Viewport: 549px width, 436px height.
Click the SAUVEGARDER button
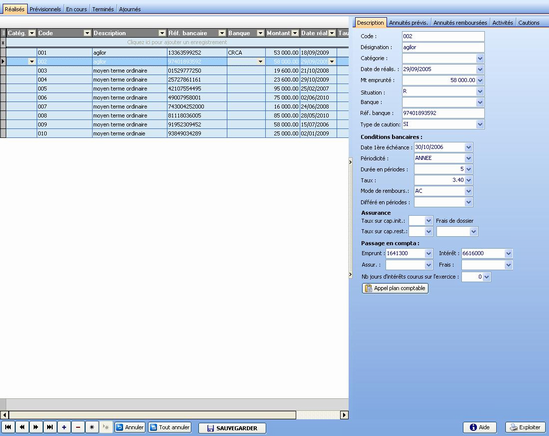click(x=232, y=428)
